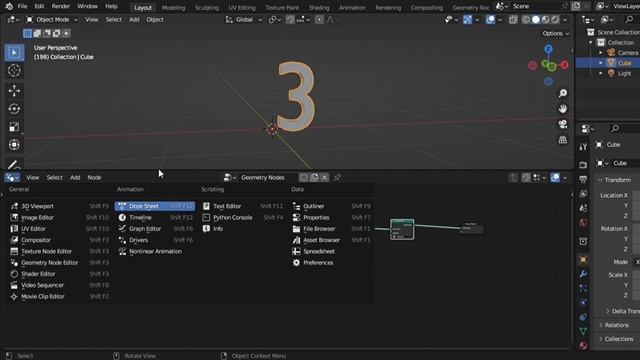Expand the Cube item in outliner
640x360 pixels.
point(600,63)
